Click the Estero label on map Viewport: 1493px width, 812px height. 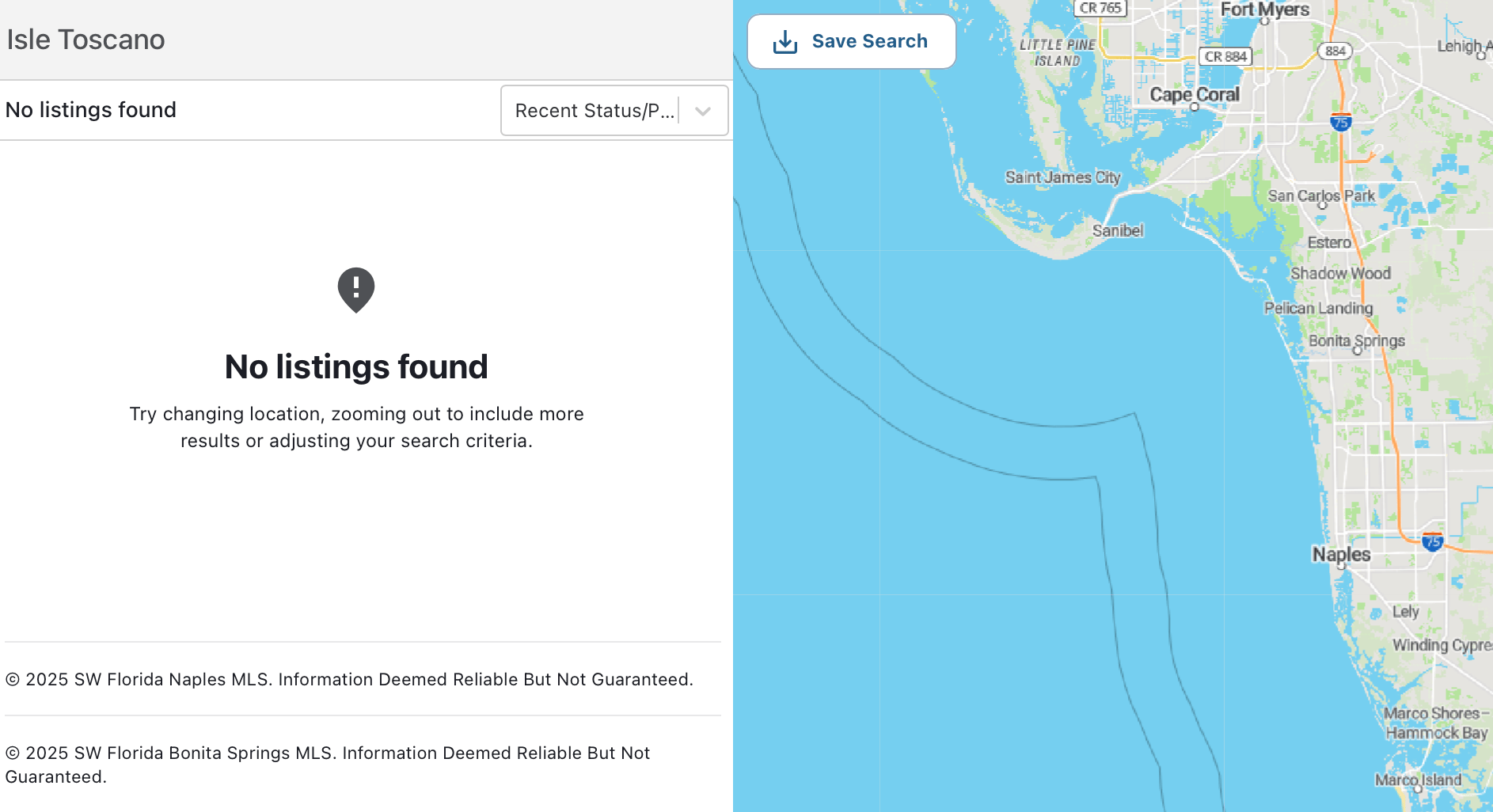click(x=1328, y=242)
